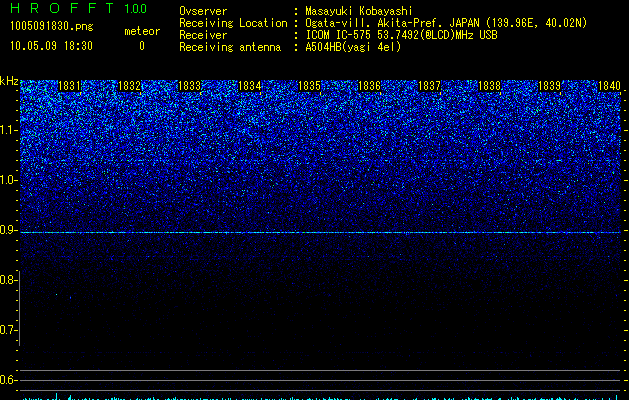
Task: Click the 1832 time marker
Action: pyautogui.click(x=130, y=86)
